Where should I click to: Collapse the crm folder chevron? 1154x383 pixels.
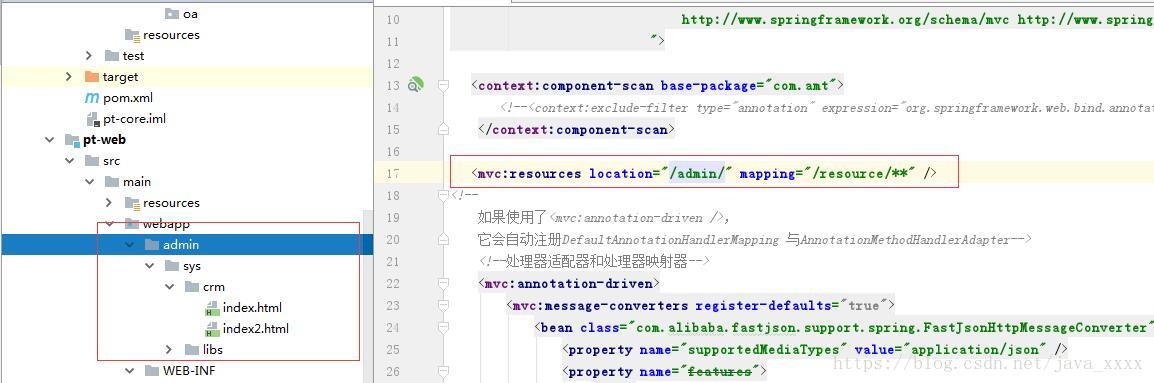pyautogui.click(x=169, y=287)
